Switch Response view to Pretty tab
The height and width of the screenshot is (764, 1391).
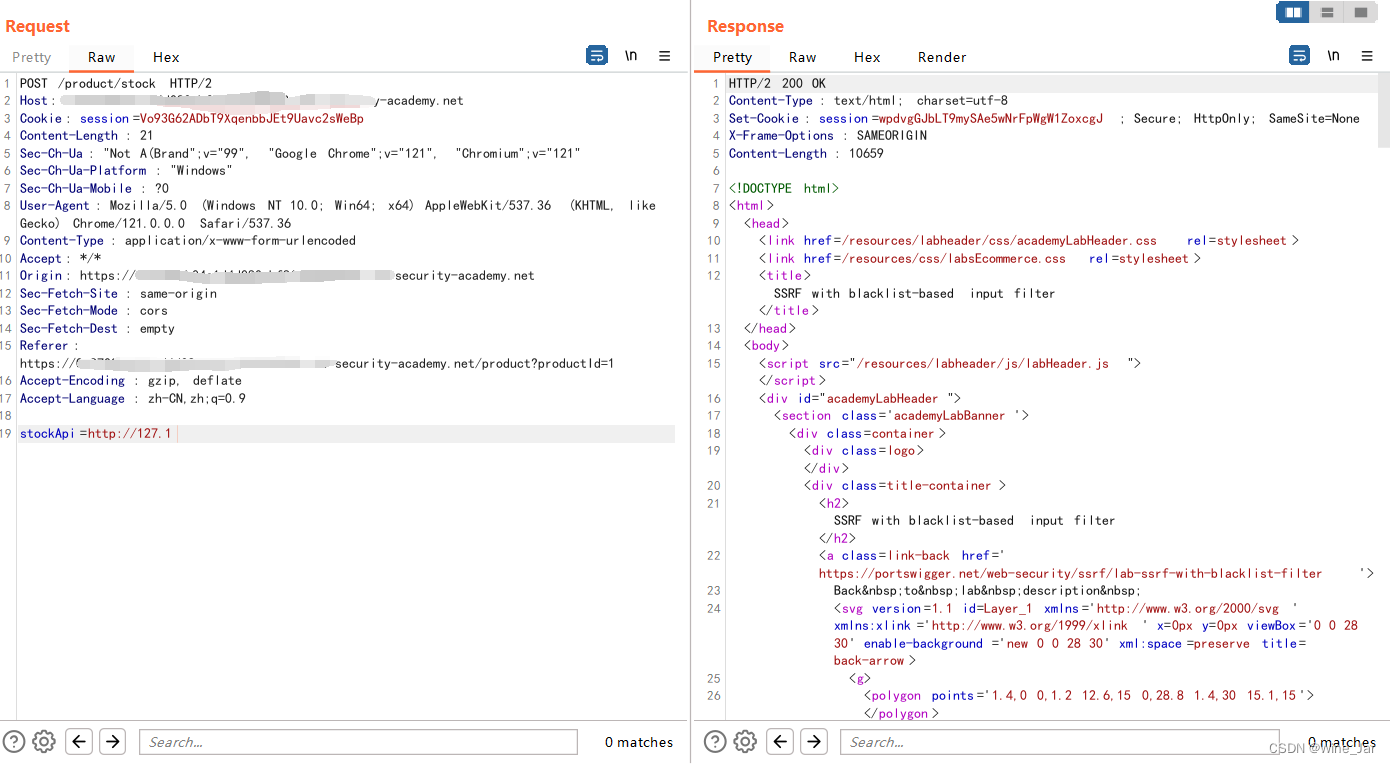point(732,57)
